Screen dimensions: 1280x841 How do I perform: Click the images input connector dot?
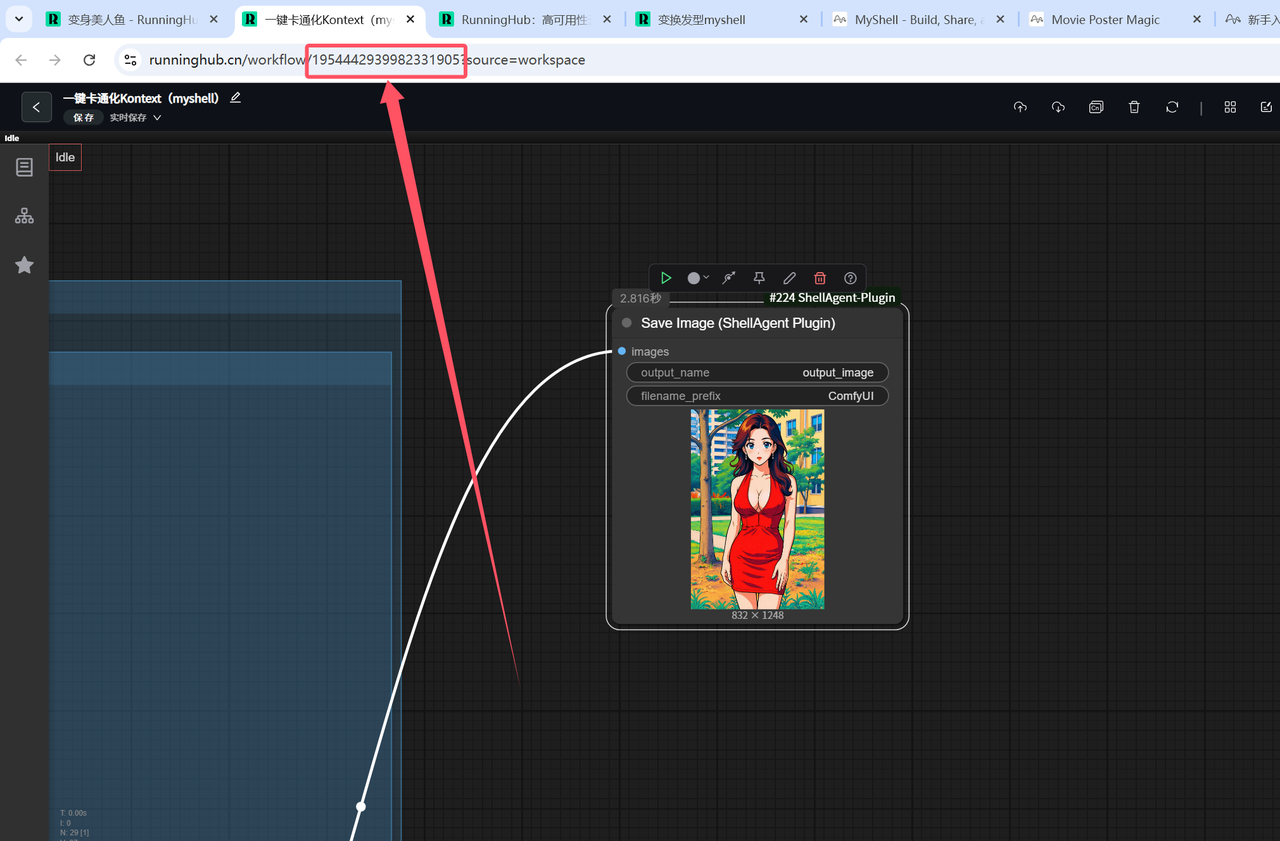click(x=622, y=351)
